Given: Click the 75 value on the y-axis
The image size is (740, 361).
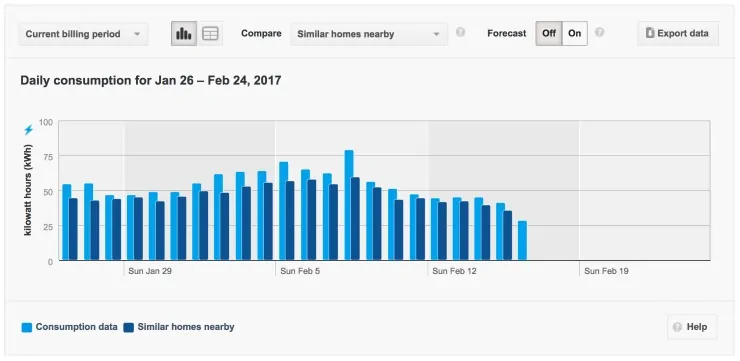Looking at the screenshot, I should [49, 157].
